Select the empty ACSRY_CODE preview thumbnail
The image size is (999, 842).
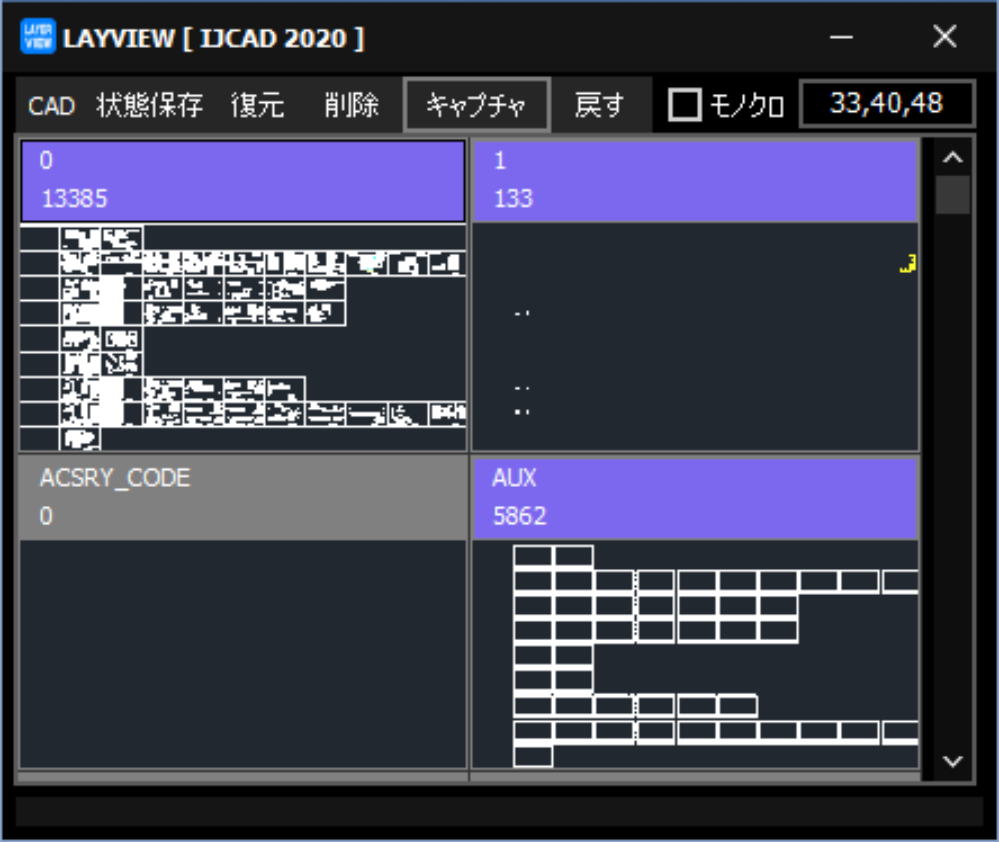[243, 654]
